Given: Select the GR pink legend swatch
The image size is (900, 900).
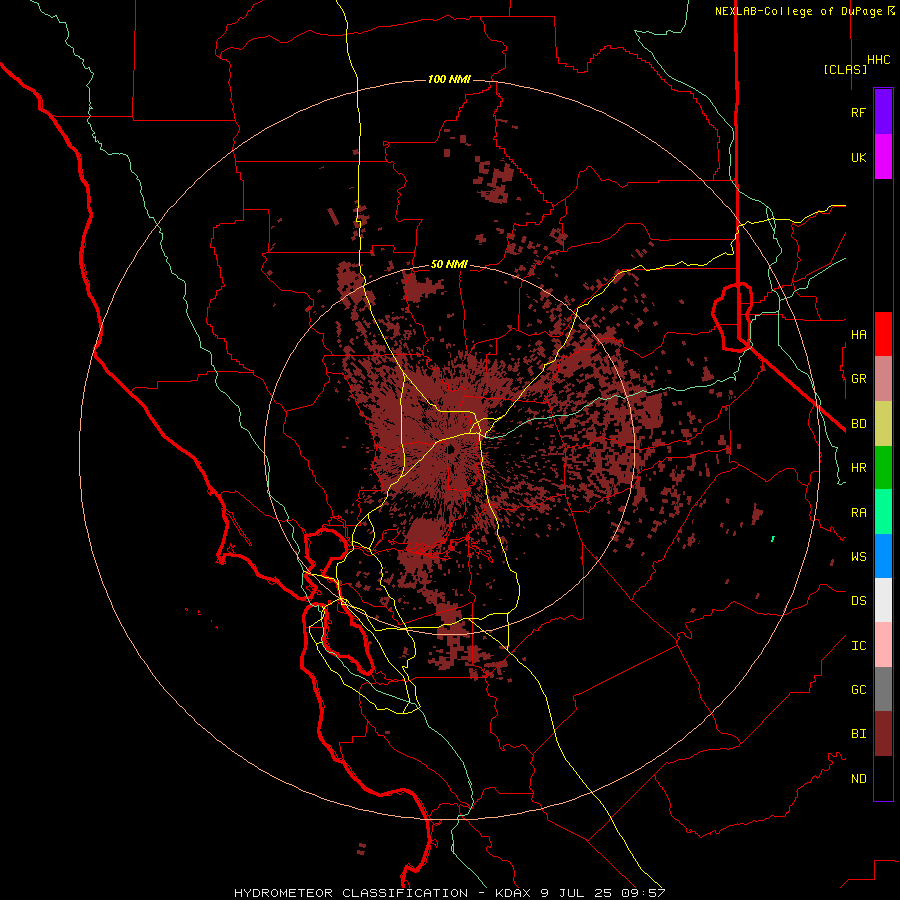Looking at the screenshot, I should click(x=883, y=379).
